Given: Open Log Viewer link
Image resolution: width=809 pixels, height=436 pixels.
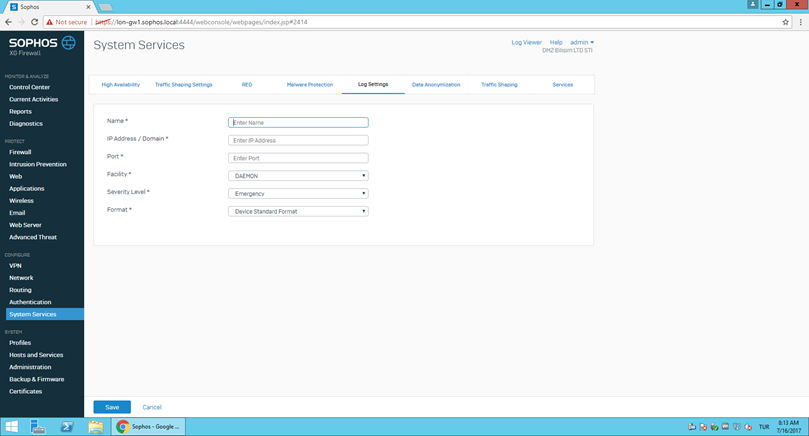Looking at the screenshot, I should (526, 42).
